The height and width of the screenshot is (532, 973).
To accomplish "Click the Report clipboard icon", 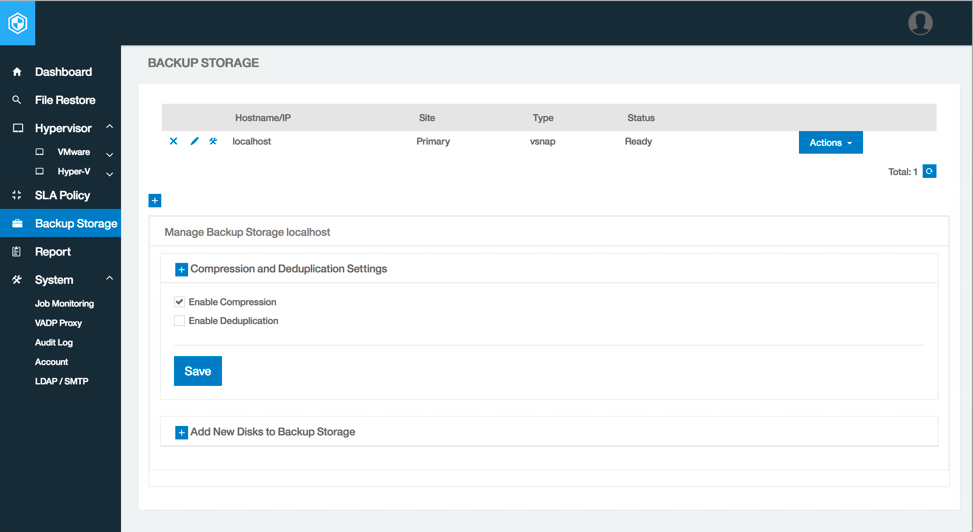I will [x=17, y=251].
